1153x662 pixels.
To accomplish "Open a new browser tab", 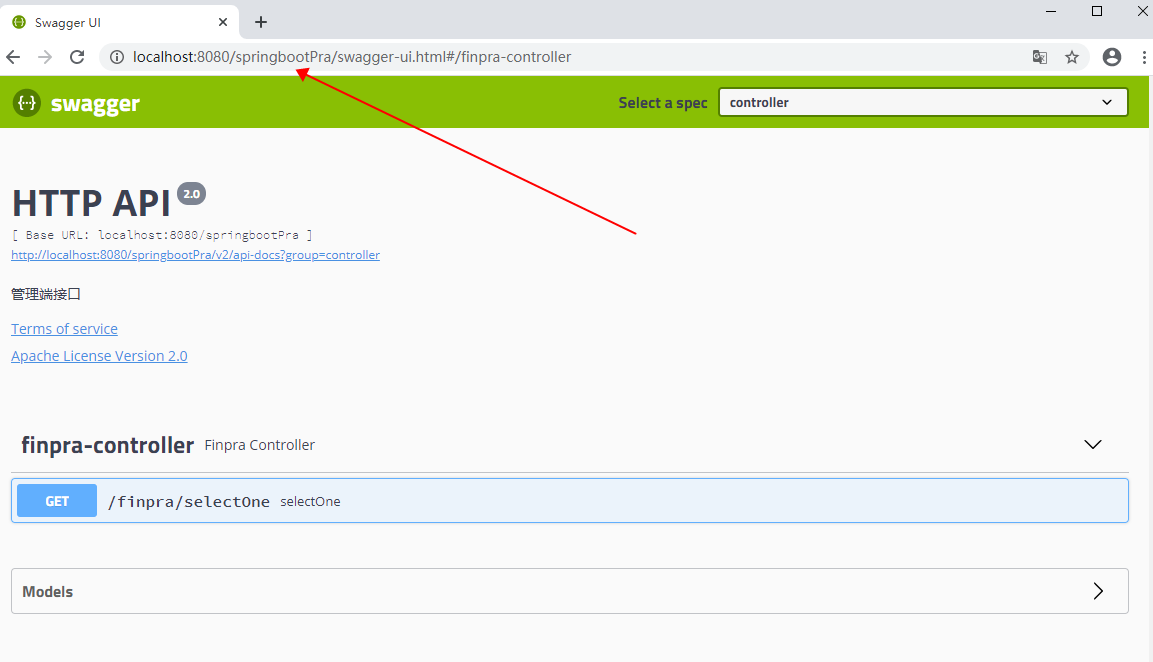I will 261,22.
